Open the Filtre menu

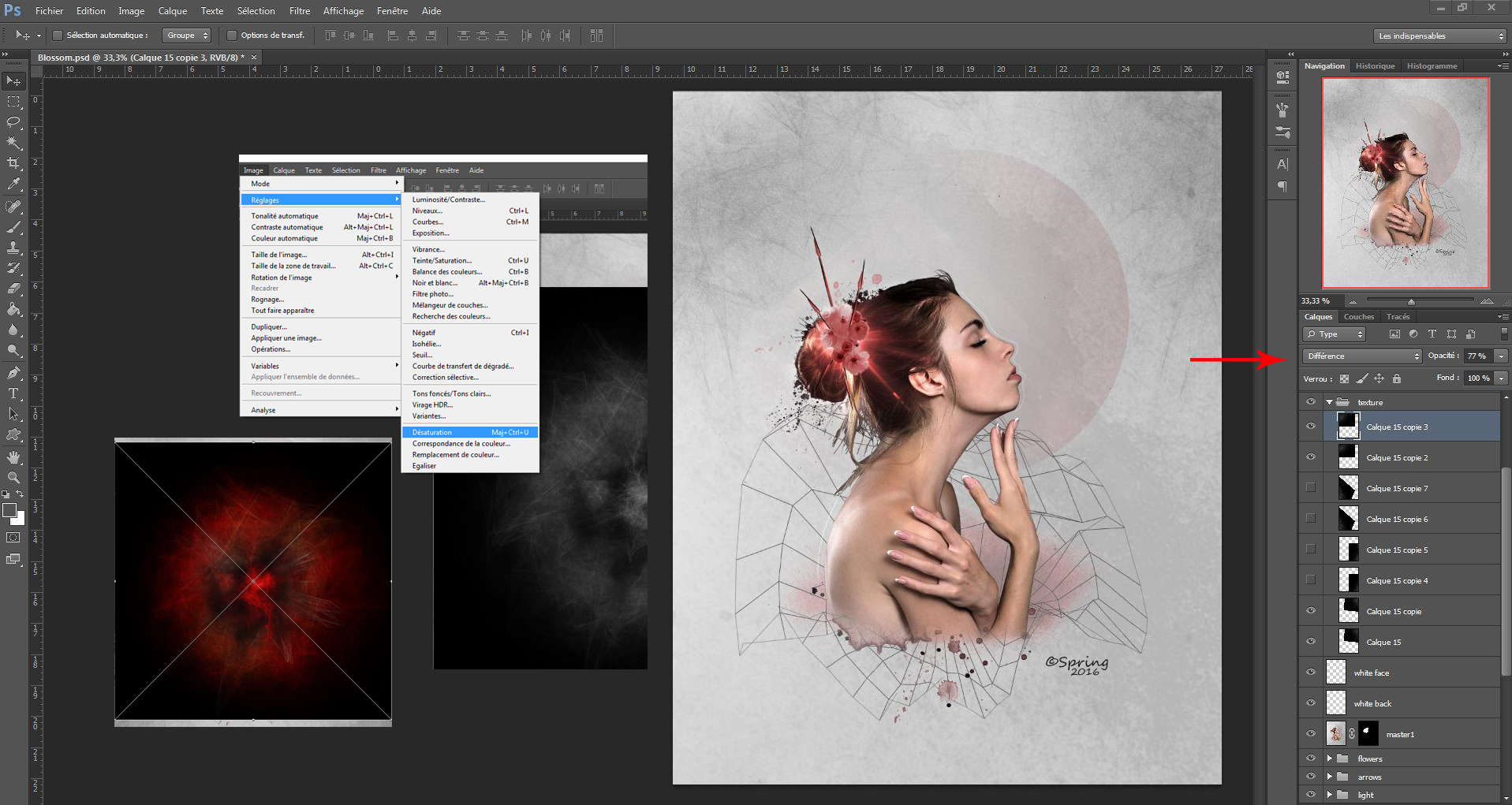[x=300, y=11]
